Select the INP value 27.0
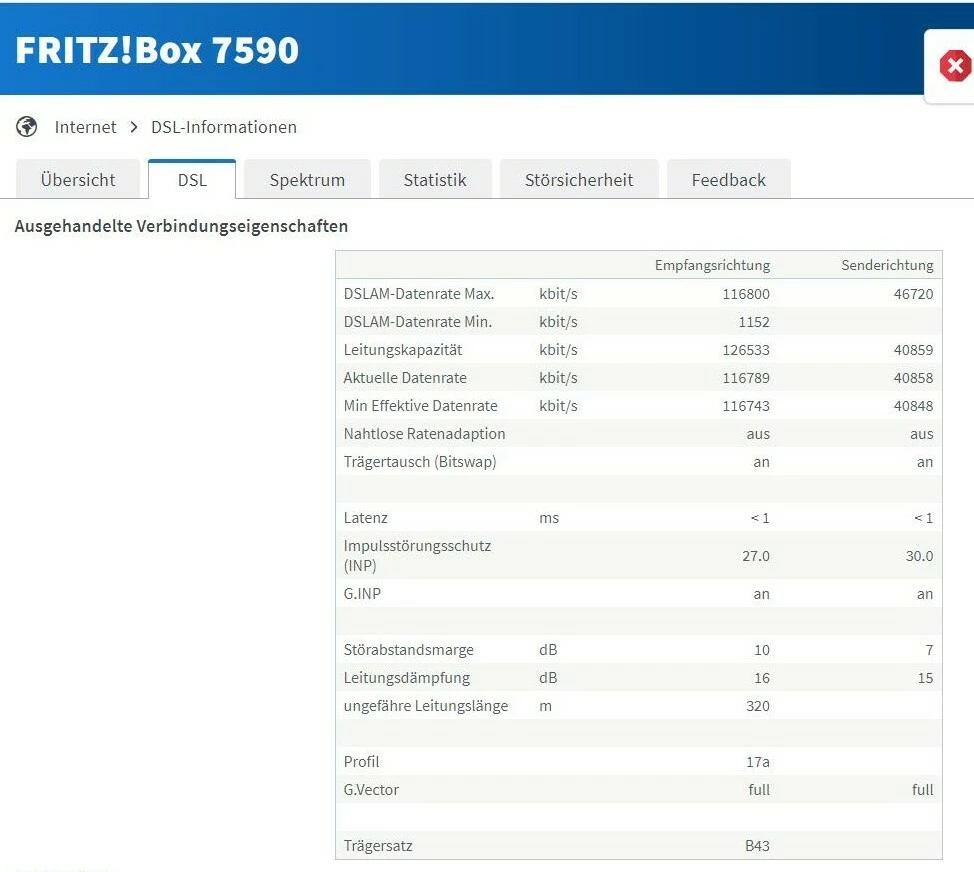974x872 pixels. click(x=755, y=556)
